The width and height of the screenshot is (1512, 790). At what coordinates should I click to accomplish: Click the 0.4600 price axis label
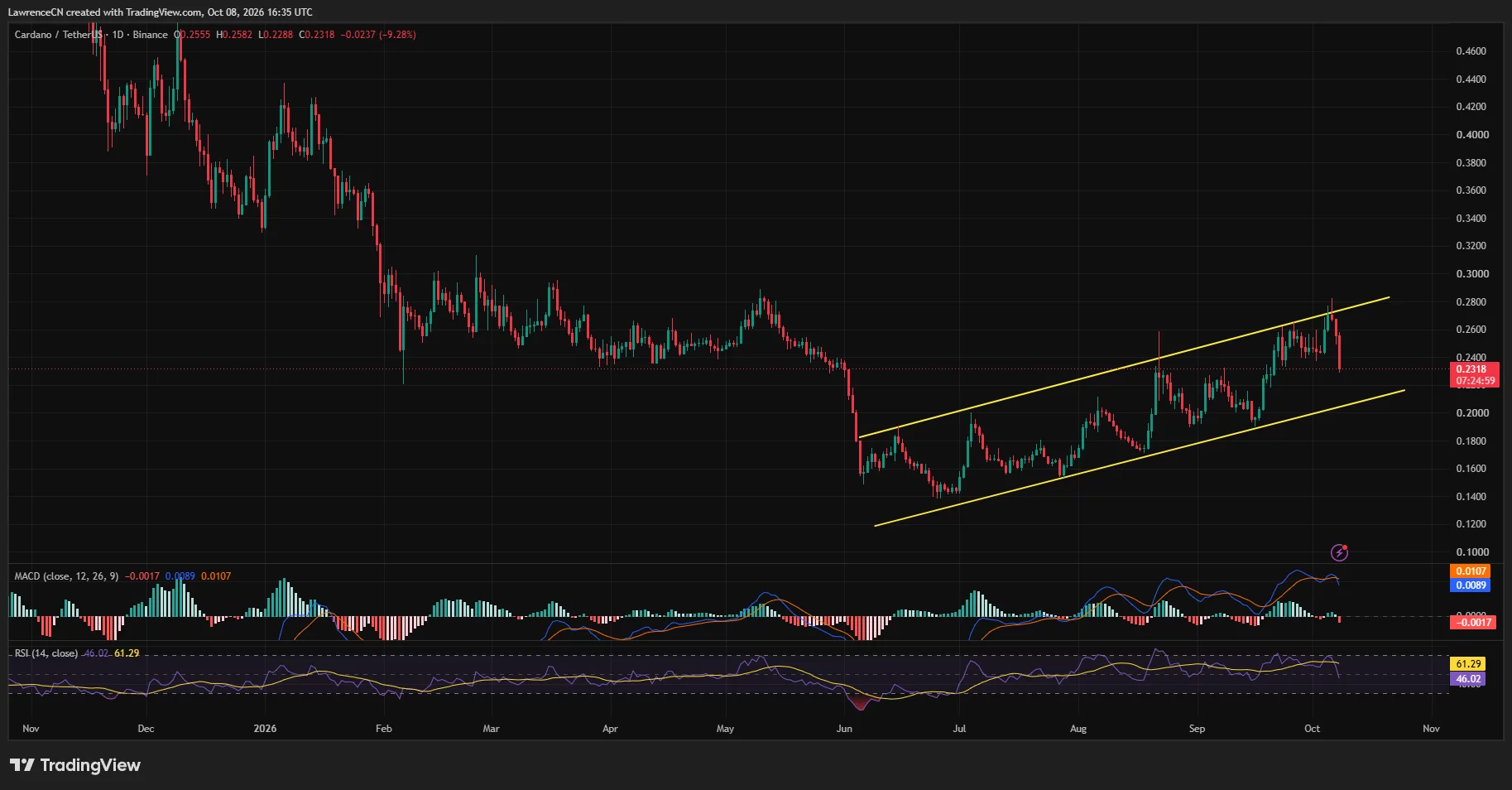coord(1471,51)
